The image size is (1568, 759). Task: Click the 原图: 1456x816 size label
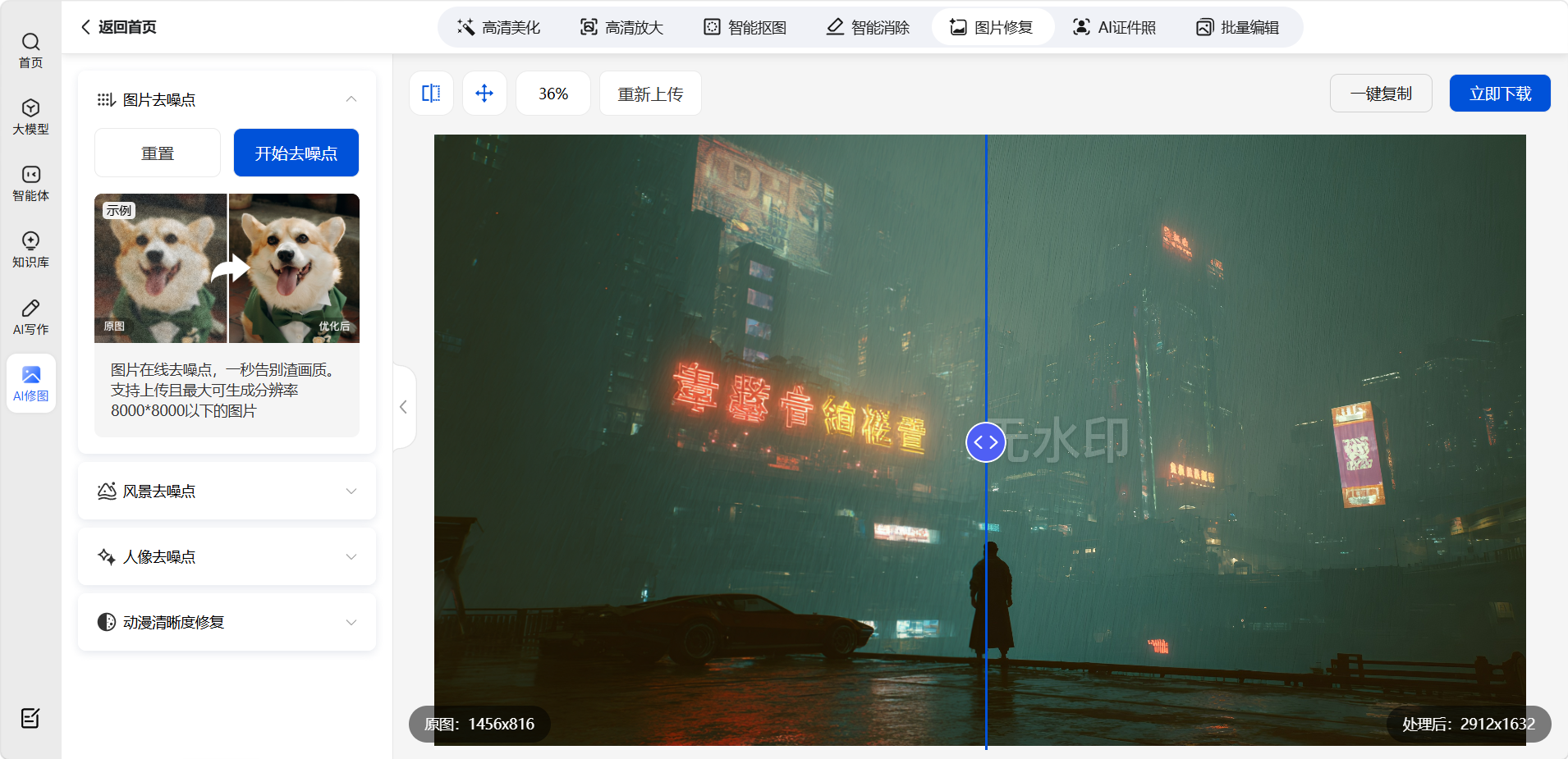pos(479,724)
